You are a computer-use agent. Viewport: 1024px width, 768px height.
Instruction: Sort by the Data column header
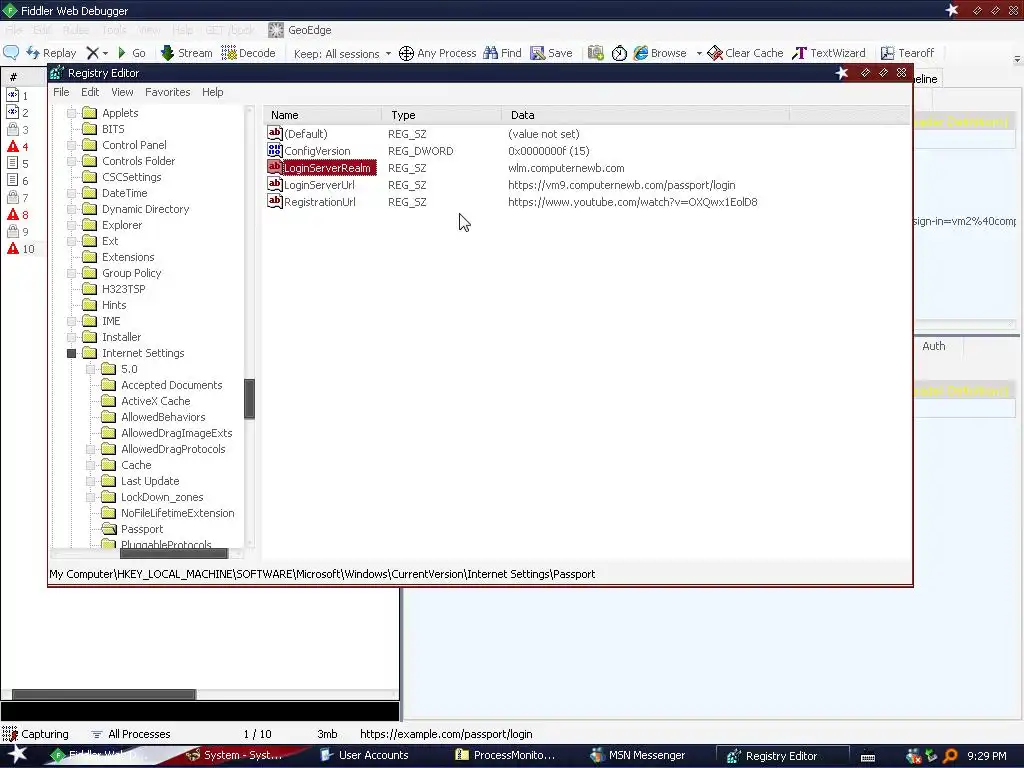click(x=646, y=115)
